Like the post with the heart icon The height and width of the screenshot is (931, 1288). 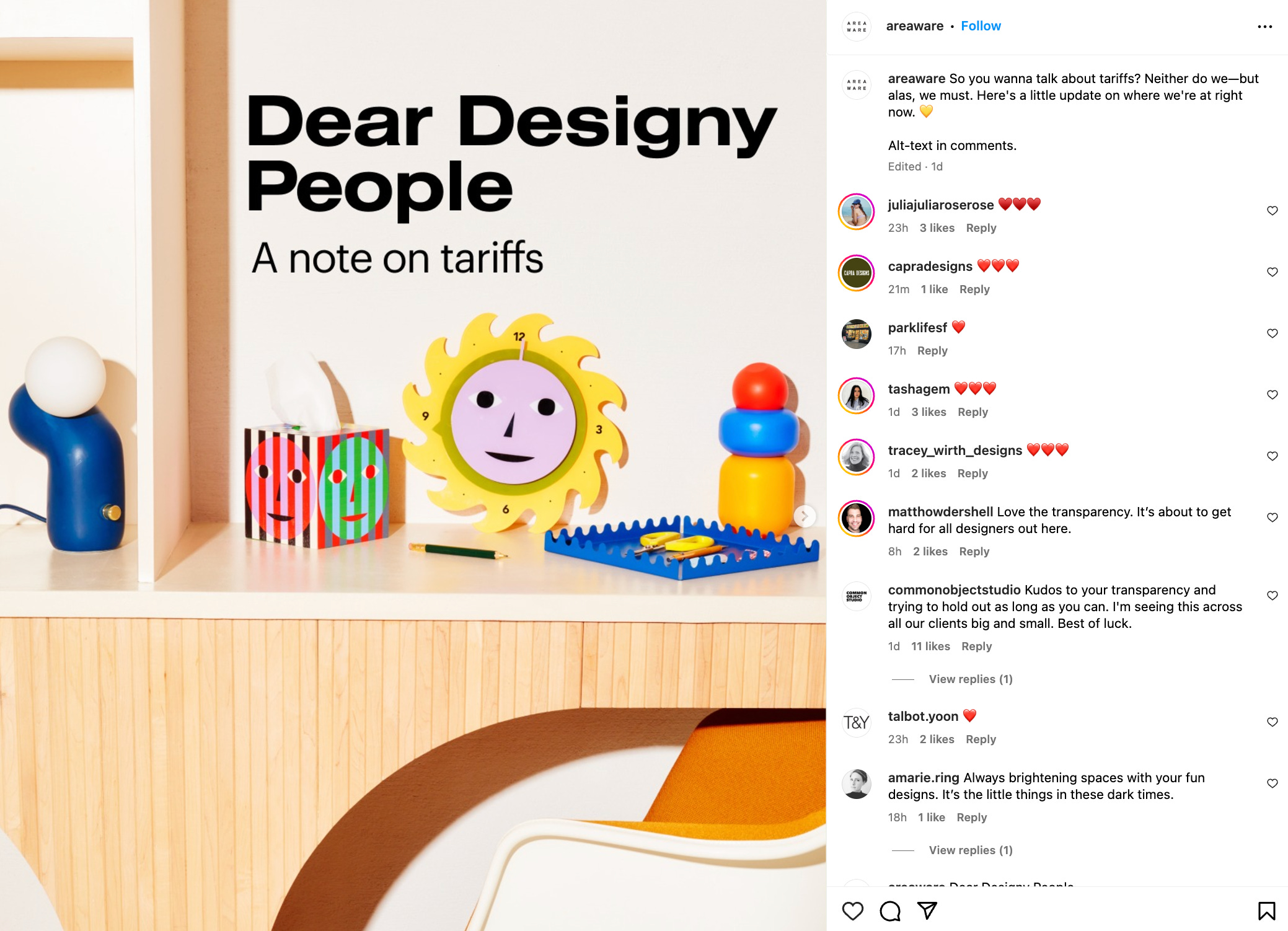(853, 911)
